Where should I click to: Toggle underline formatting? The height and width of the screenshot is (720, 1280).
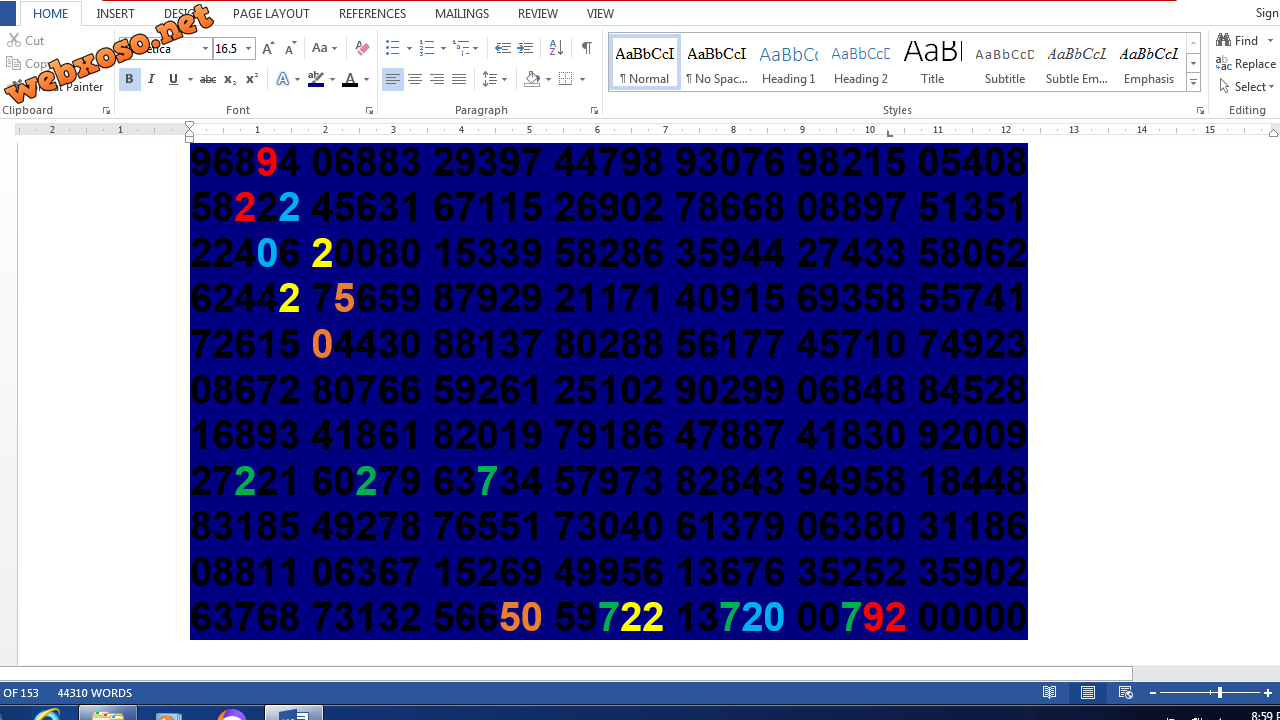(x=173, y=79)
